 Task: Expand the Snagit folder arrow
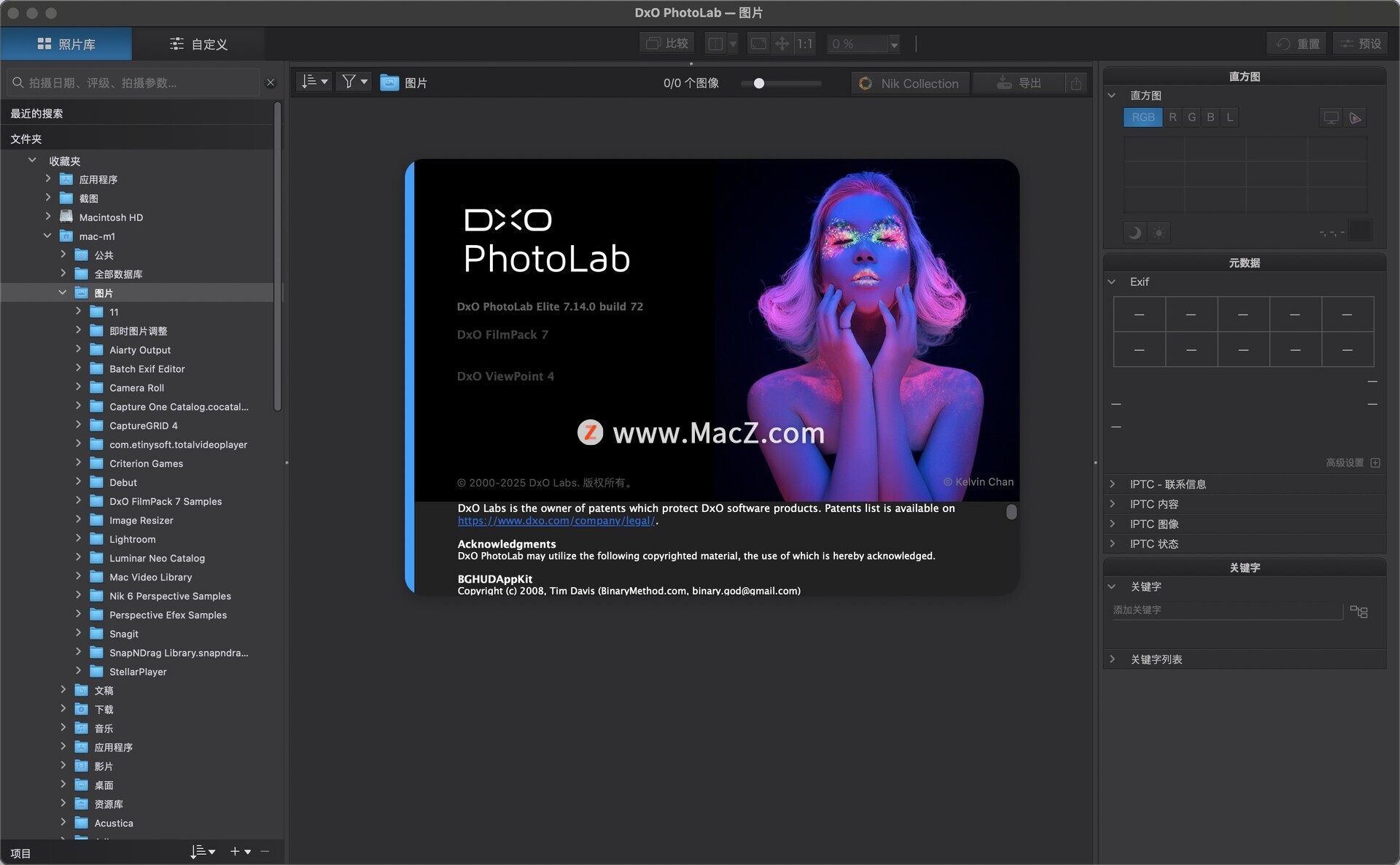tap(78, 634)
